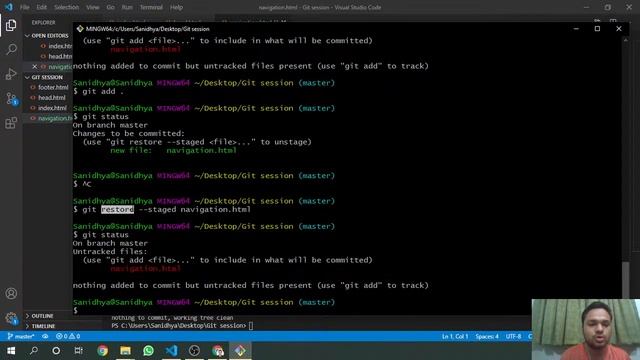The image size is (640, 360).
Task: Open the Go menu
Action: coord(111,7)
